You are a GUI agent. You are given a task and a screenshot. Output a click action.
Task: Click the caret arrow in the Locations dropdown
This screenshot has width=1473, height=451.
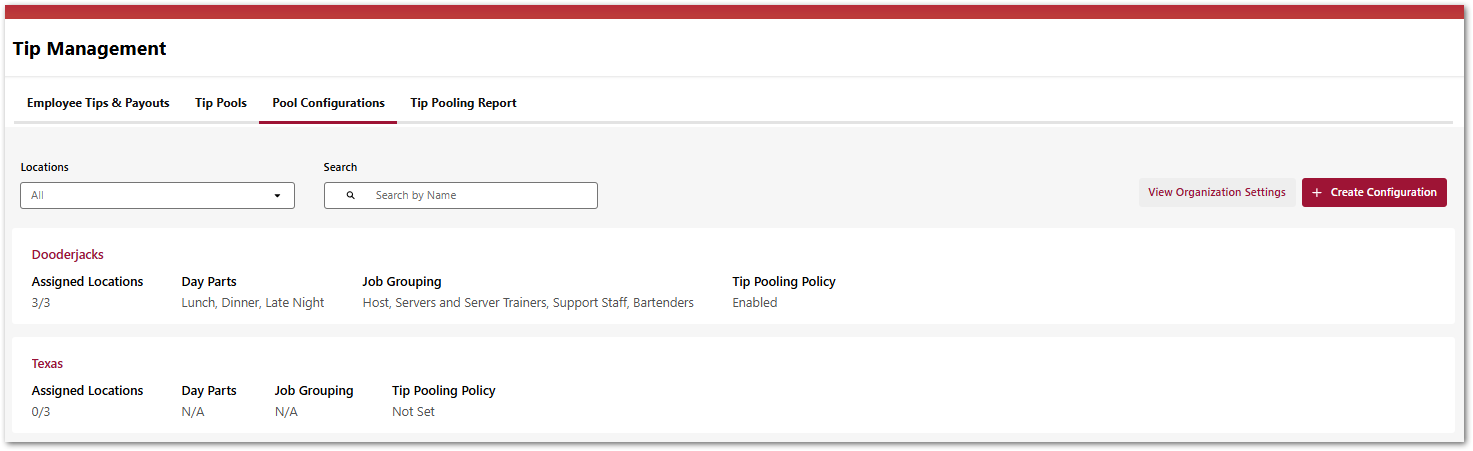277,196
